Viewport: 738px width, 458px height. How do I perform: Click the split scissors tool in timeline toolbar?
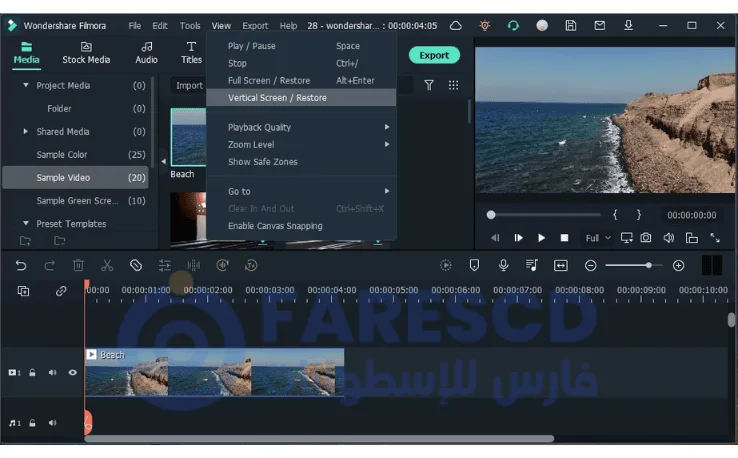click(x=107, y=265)
